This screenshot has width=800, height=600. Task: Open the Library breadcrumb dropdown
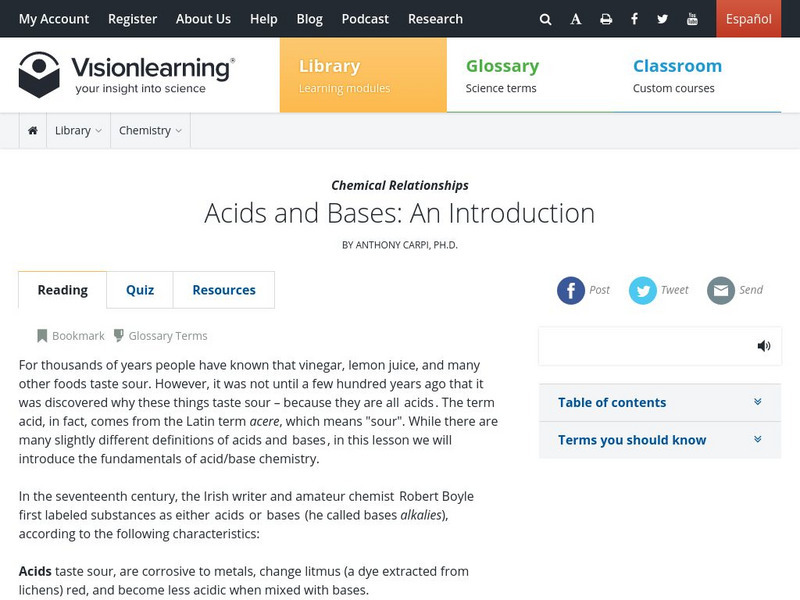(78, 131)
